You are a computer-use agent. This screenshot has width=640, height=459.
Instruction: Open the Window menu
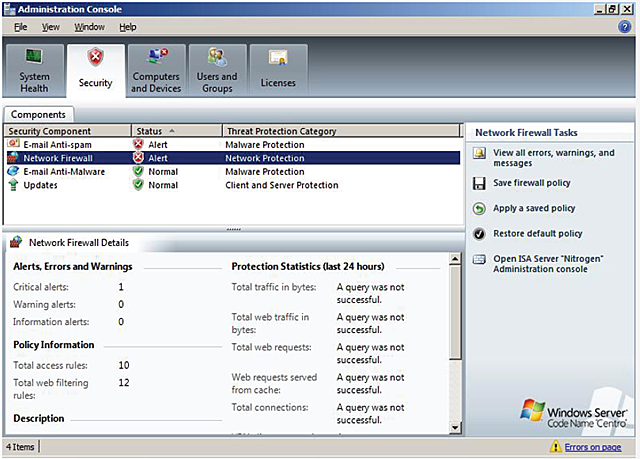pos(89,27)
